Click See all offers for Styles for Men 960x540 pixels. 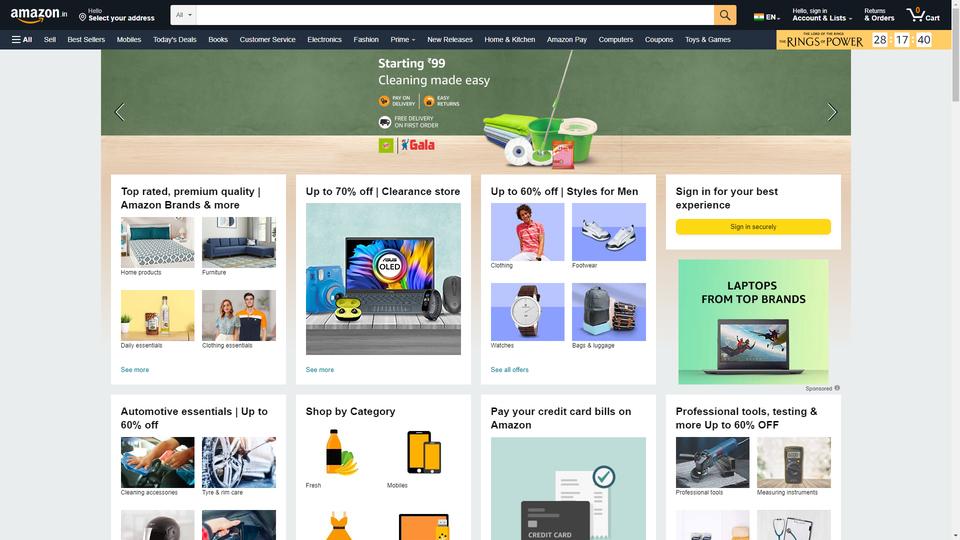pyautogui.click(x=509, y=370)
